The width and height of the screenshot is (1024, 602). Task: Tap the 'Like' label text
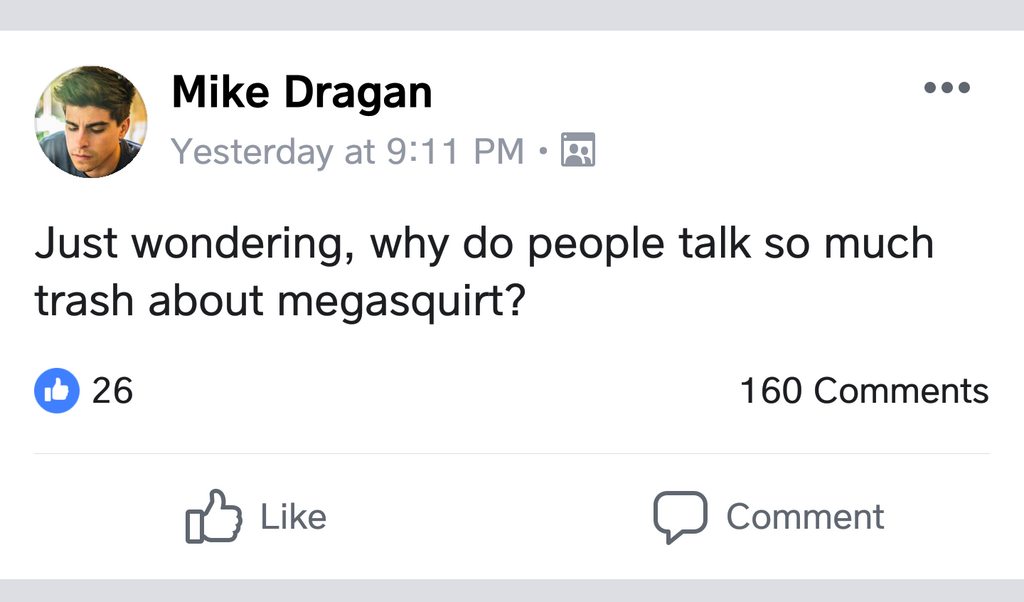293,516
